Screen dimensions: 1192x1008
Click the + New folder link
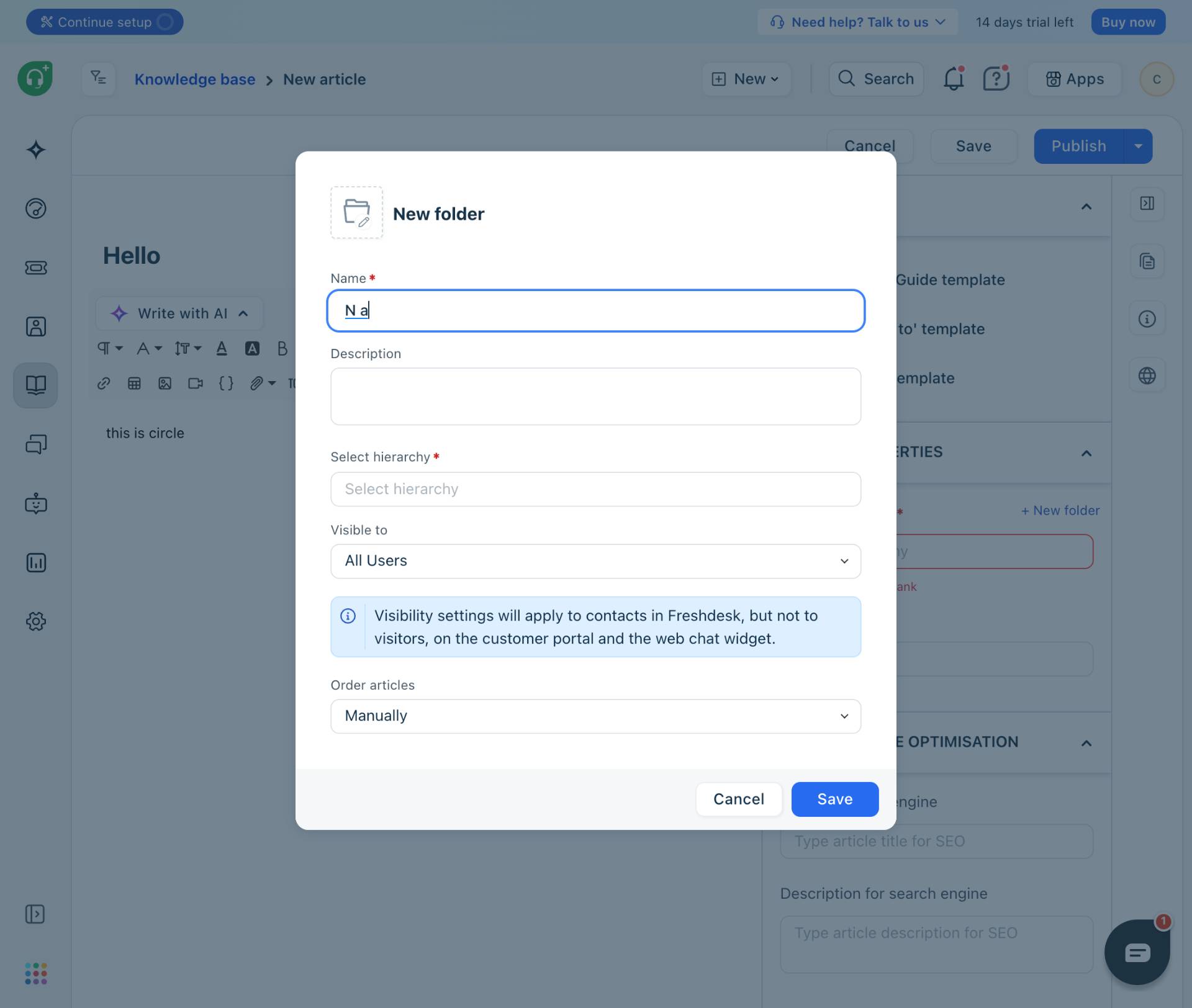coord(1060,511)
